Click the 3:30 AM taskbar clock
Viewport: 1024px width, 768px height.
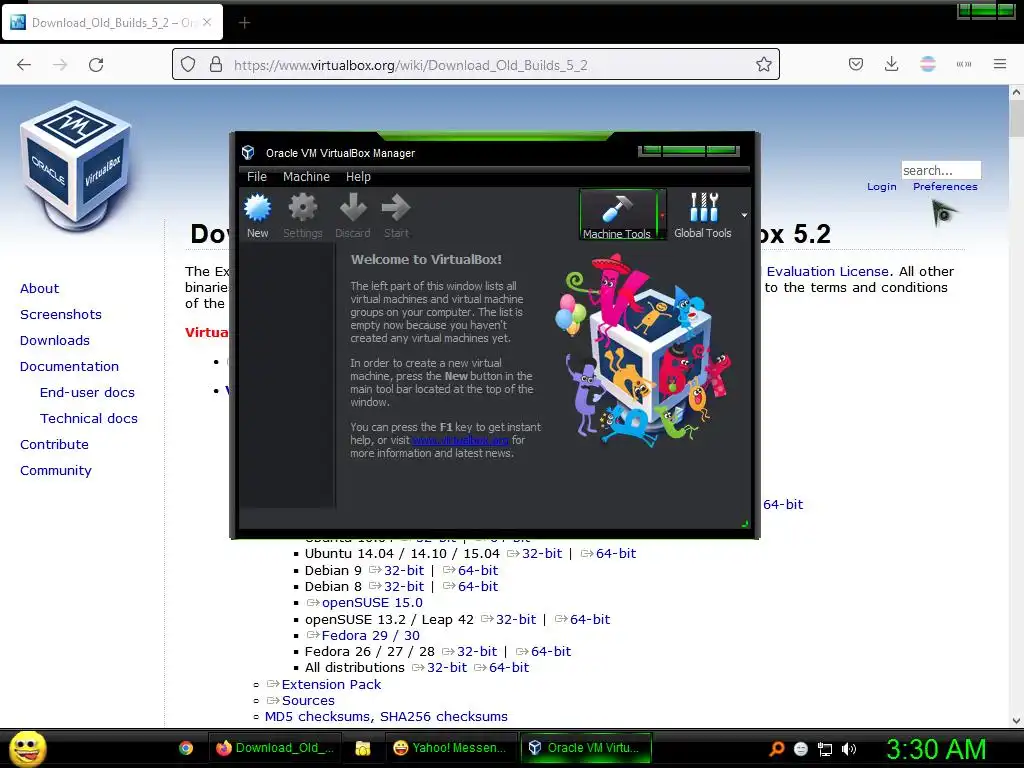coord(936,749)
